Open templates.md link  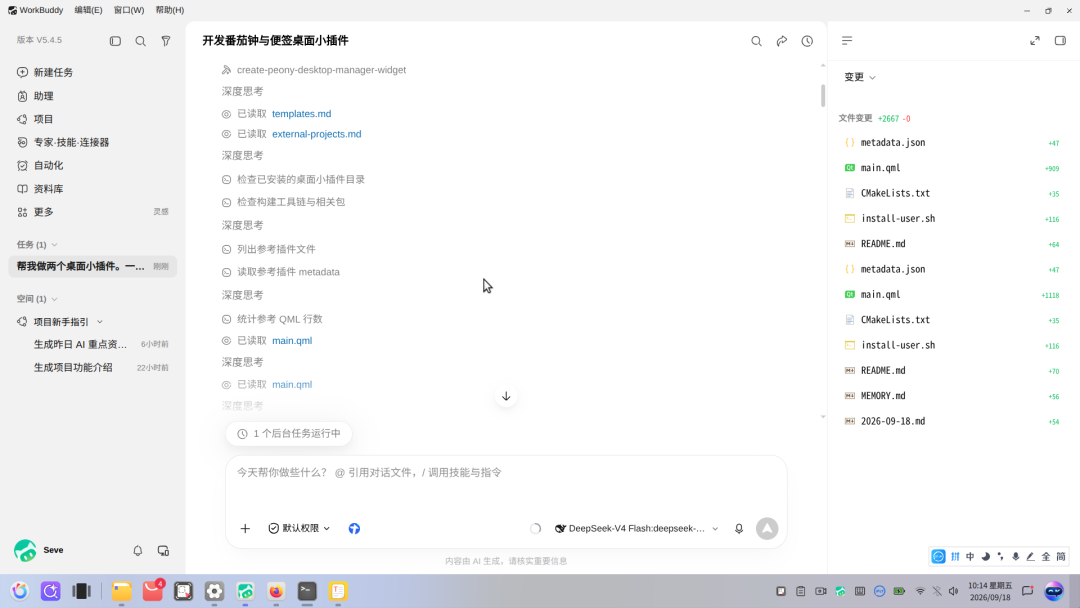[x=302, y=114]
